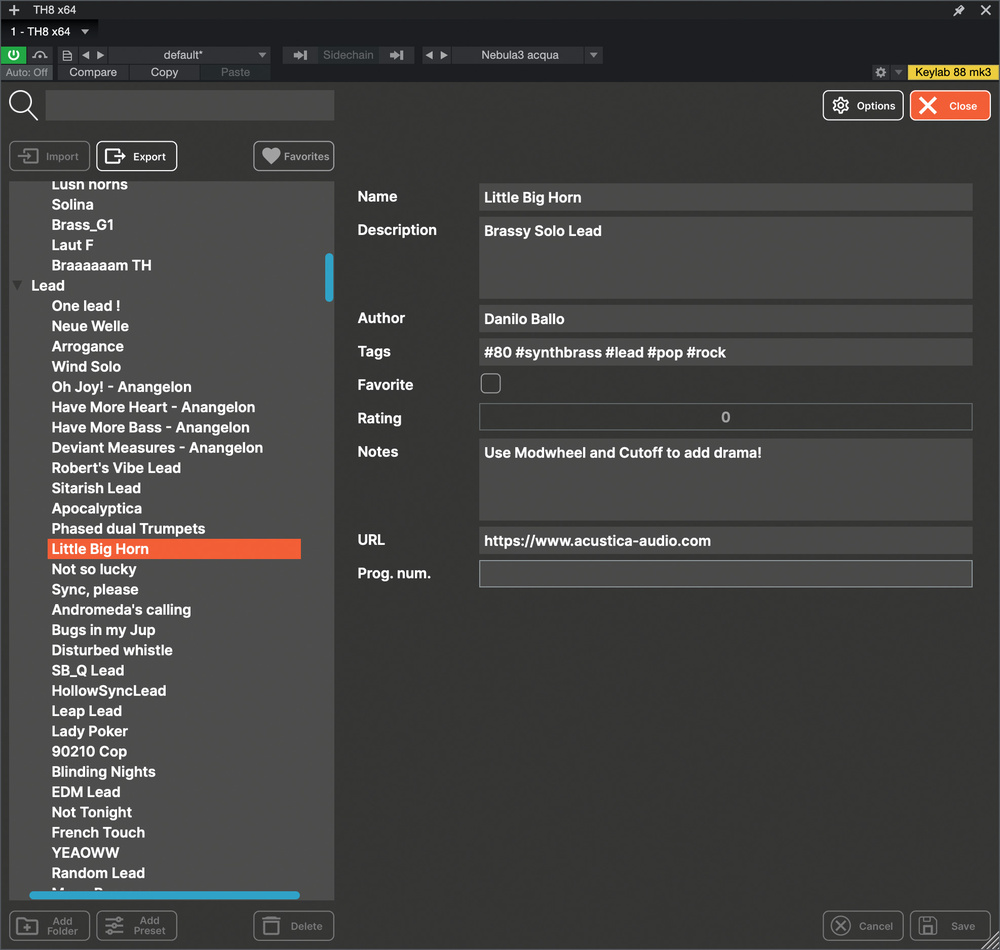
Task: Toggle the Compare button
Action: [93, 73]
